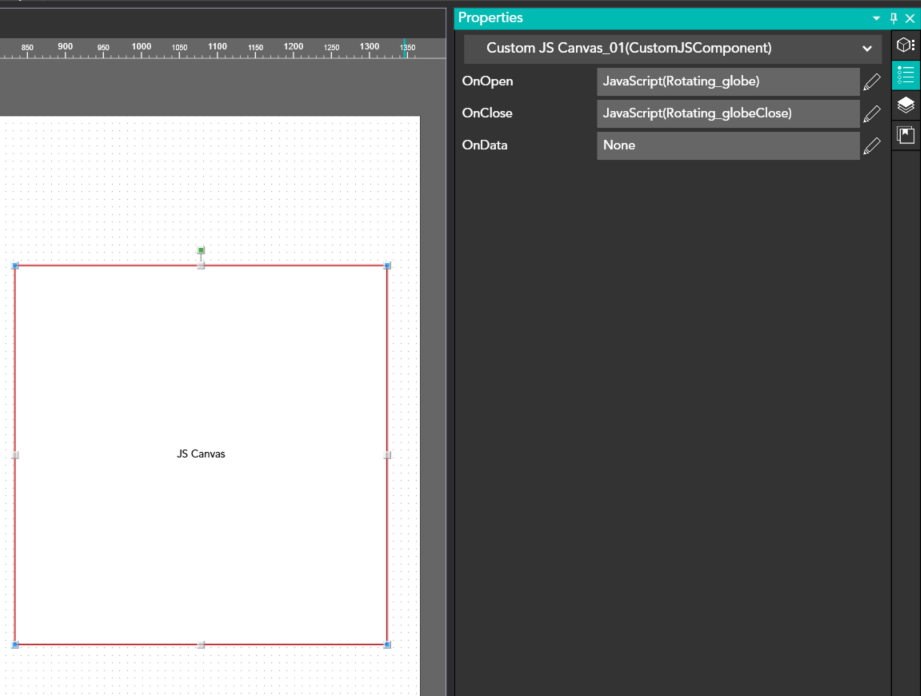Open the bookmarked pages panel icon
Screen dimensions: 921x696
pyautogui.click(x=905, y=135)
